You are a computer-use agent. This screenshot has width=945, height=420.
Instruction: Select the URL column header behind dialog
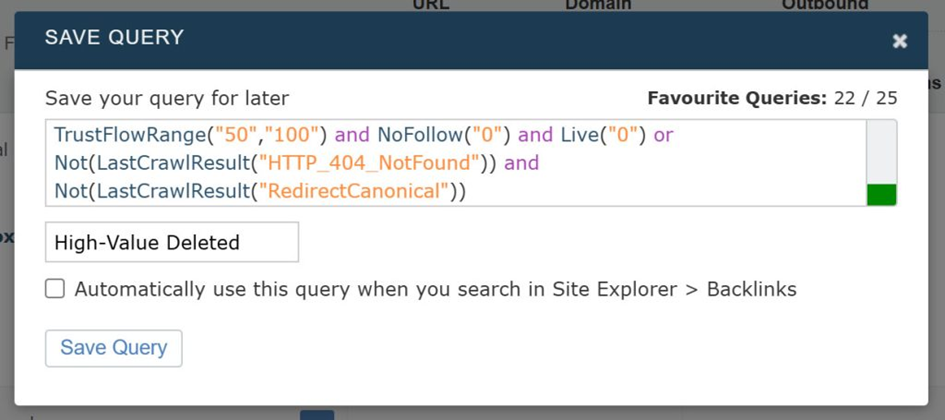point(431,5)
